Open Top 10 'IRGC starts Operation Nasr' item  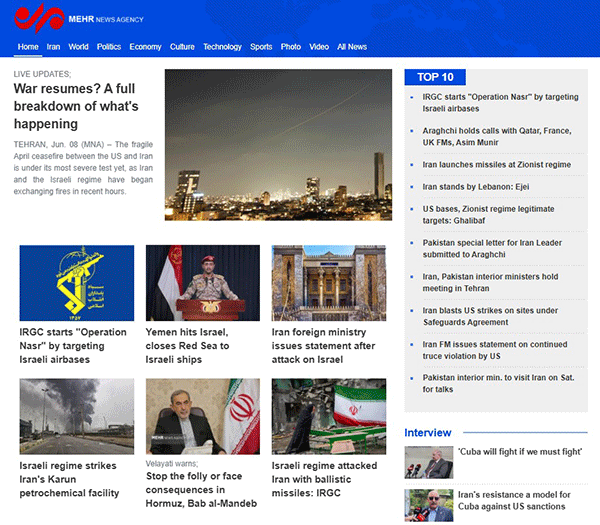click(501, 103)
